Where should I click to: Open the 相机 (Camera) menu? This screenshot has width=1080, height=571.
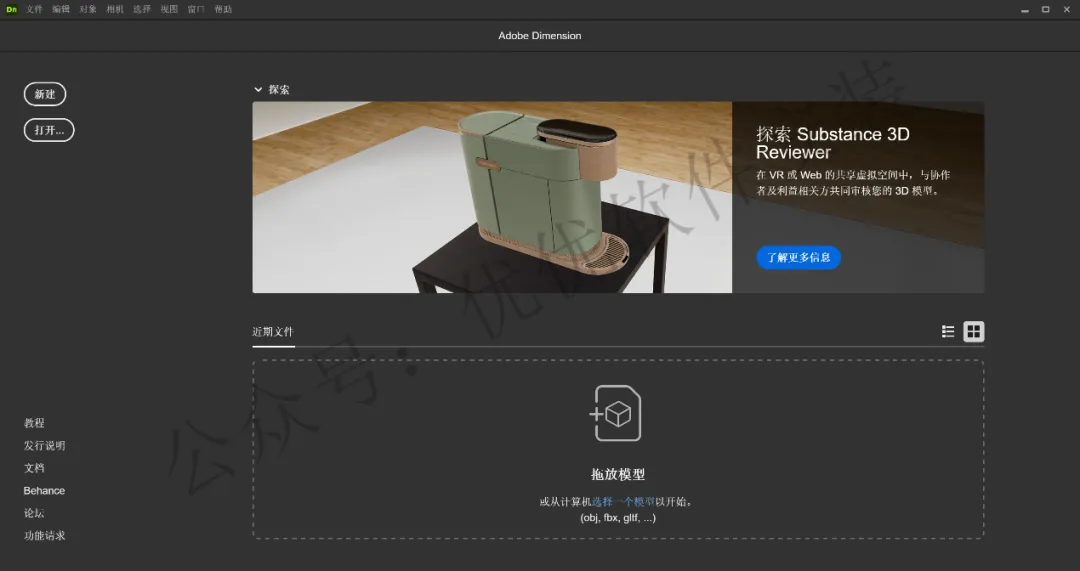[115, 9]
